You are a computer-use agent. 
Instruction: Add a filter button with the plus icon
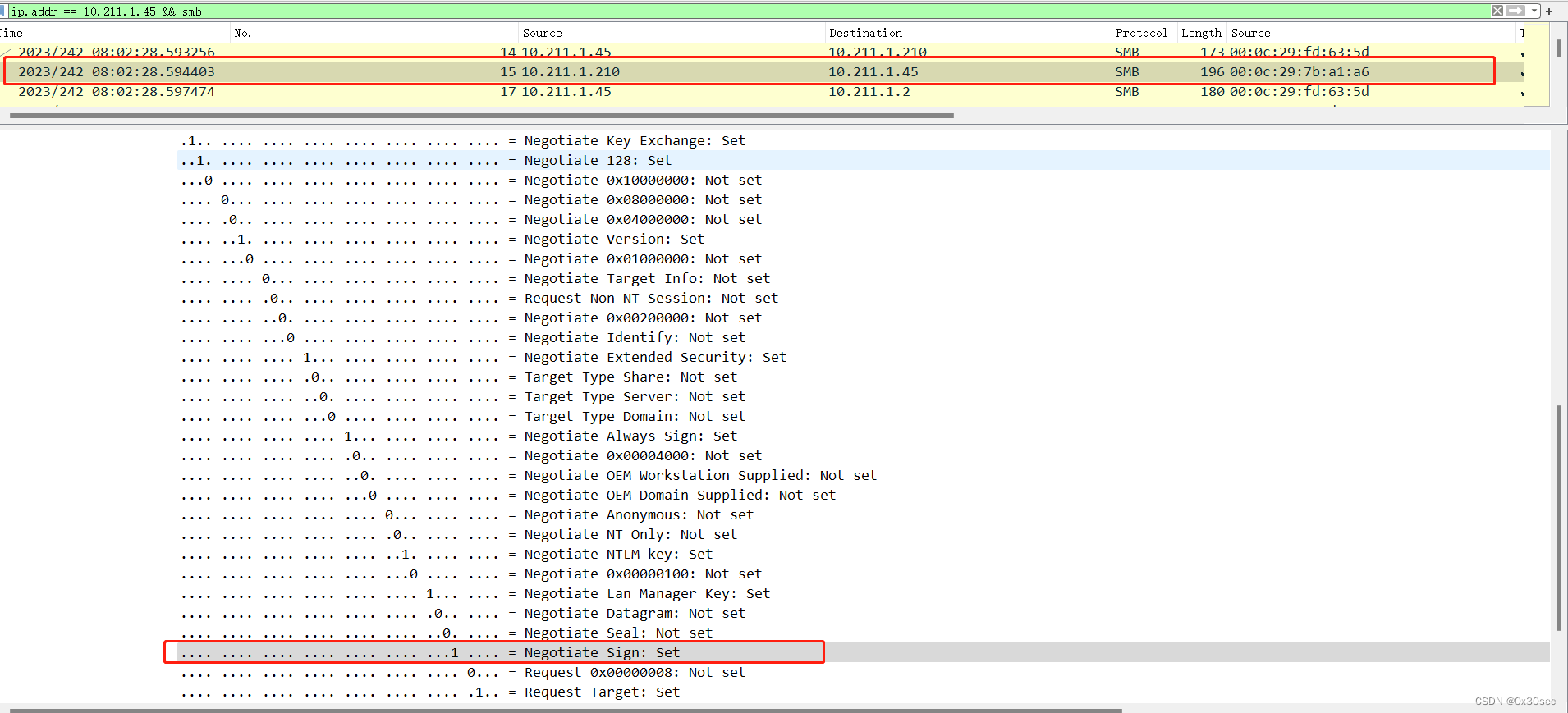pyautogui.click(x=1549, y=11)
